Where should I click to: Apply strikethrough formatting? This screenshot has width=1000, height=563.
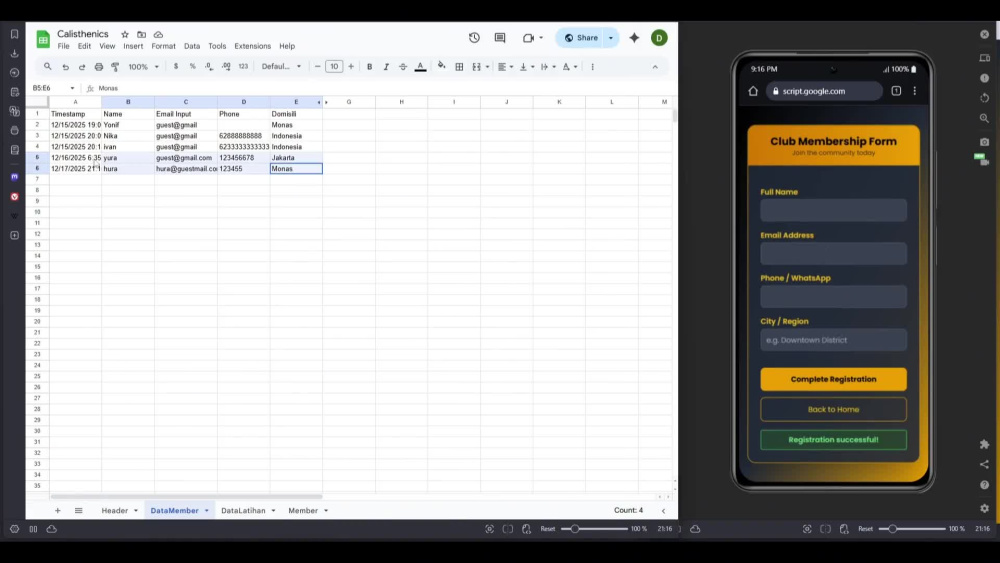pos(403,66)
